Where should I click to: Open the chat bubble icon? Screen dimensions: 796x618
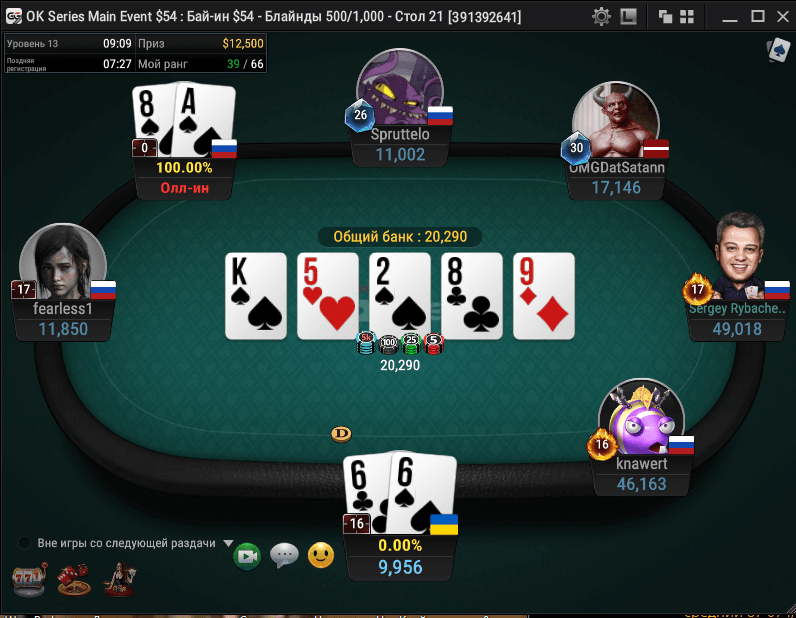click(284, 555)
